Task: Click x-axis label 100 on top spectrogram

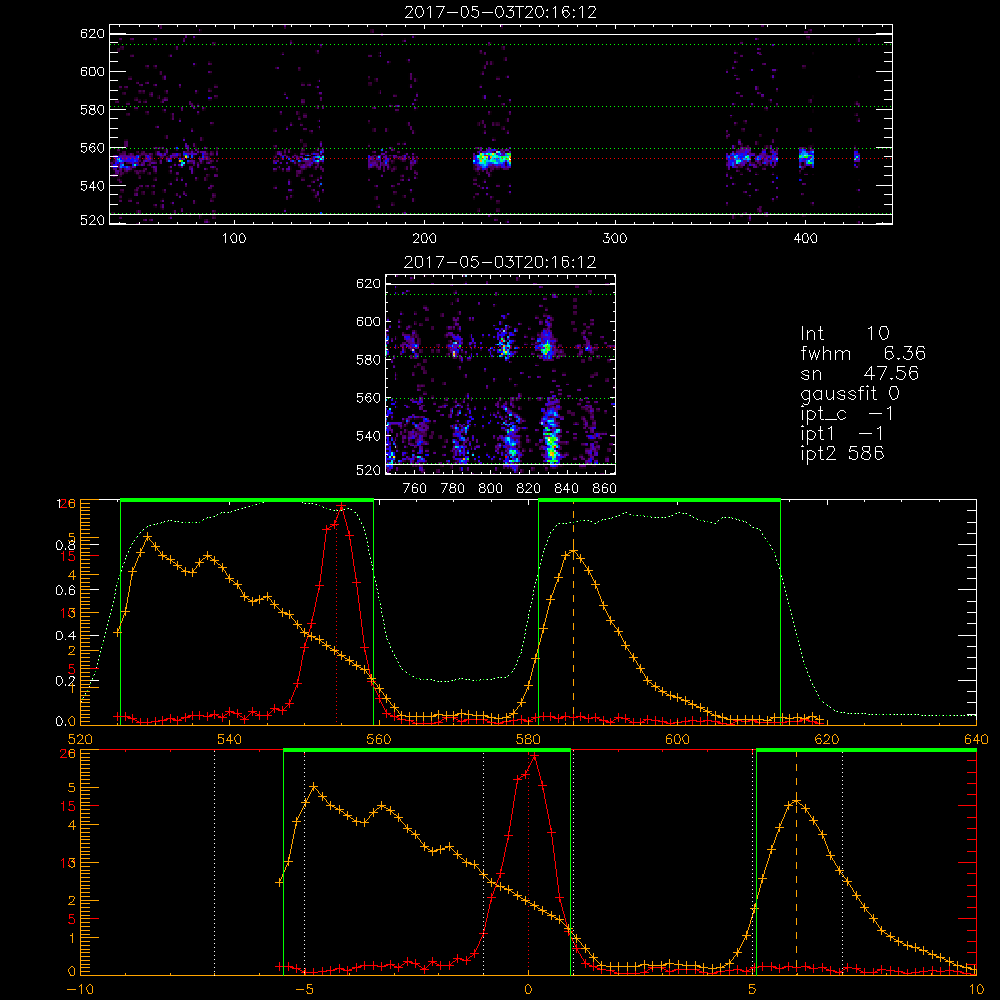Action: pyautogui.click(x=234, y=239)
